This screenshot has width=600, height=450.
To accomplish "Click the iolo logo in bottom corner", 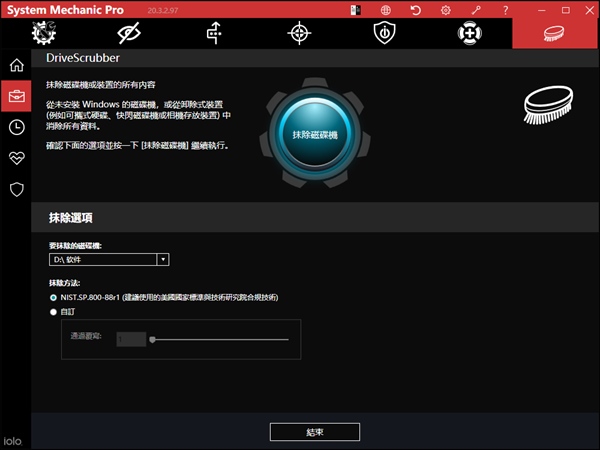I will coord(13,441).
